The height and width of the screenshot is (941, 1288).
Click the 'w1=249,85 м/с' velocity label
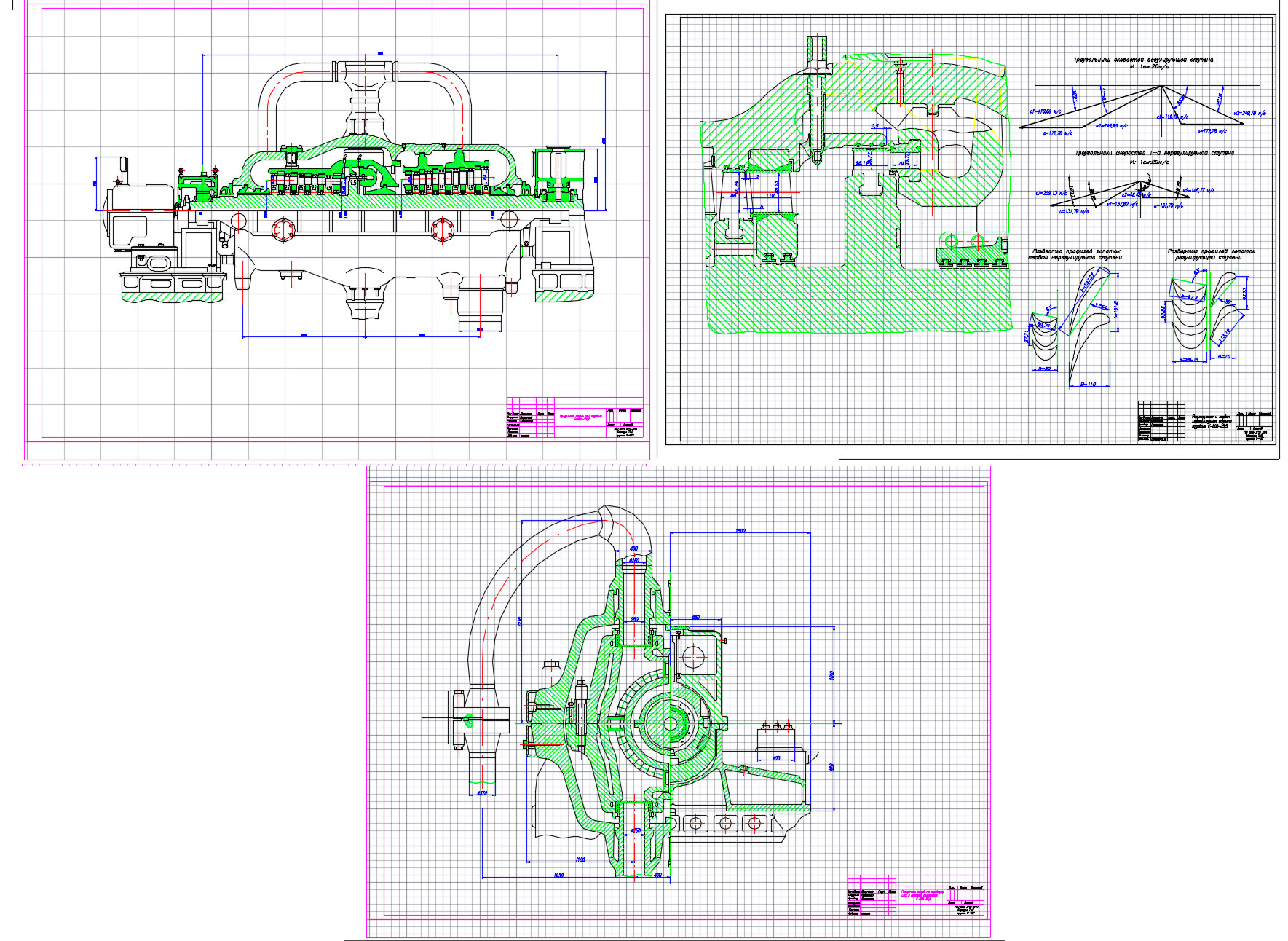point(1112,125)
